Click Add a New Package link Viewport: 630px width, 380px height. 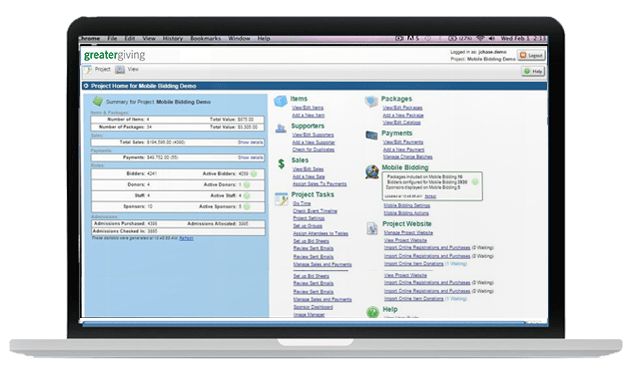point(403,115)
